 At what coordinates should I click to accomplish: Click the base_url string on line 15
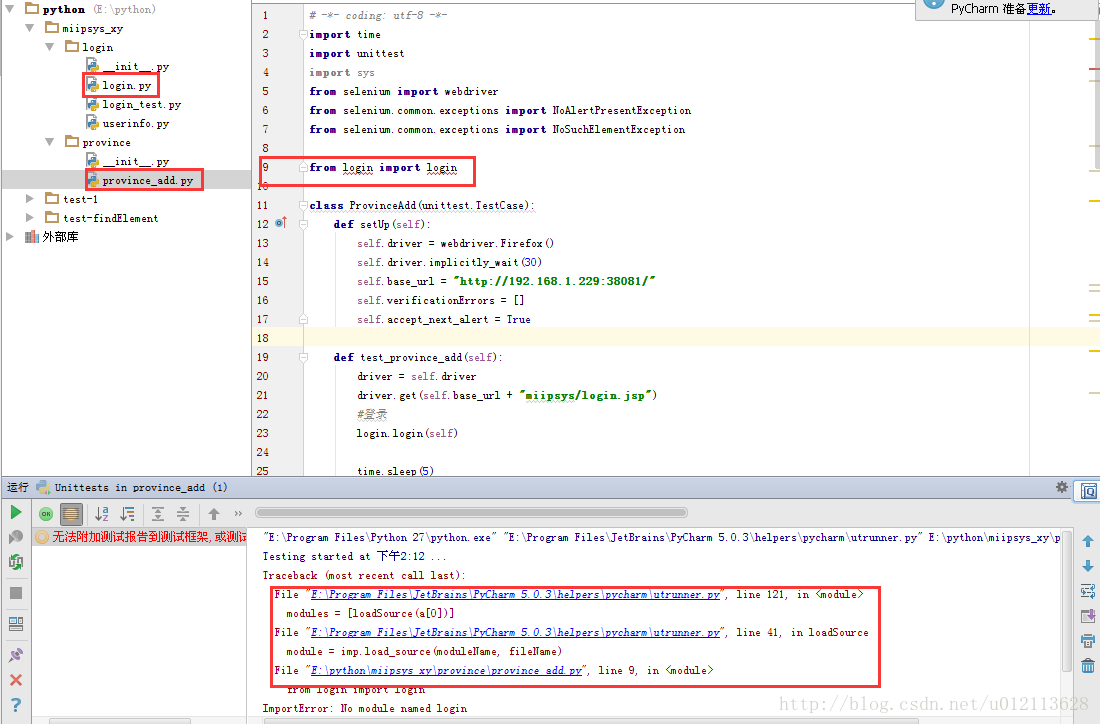pos(554,281)
